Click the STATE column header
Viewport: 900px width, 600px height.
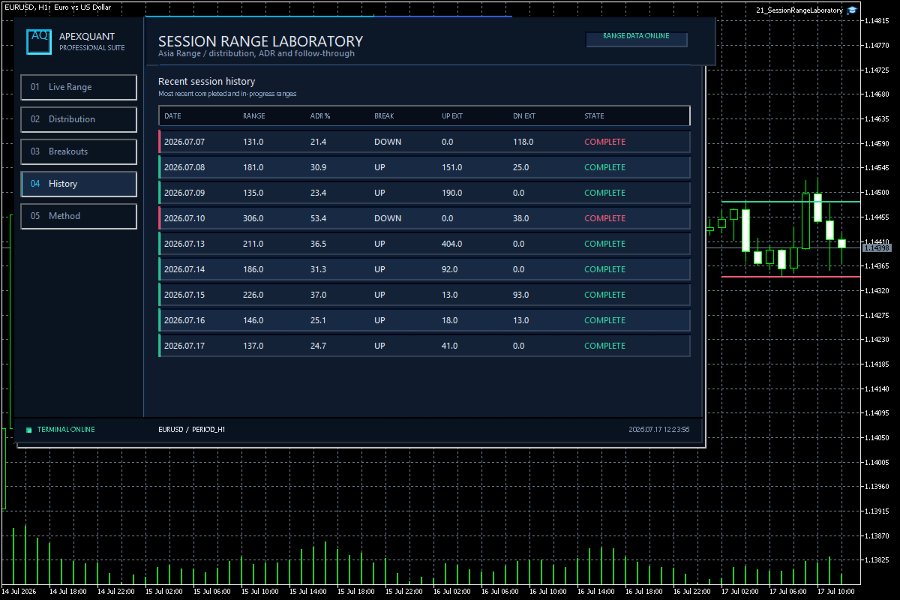pyautogui.click(x=594, y=116)
